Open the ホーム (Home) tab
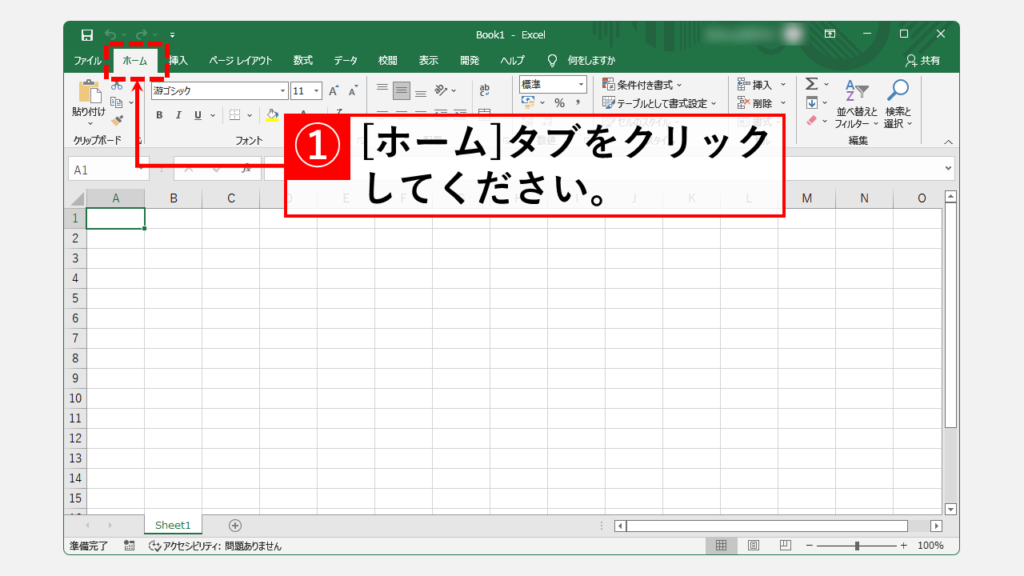The image size is (1024, 576). (135, 61)
